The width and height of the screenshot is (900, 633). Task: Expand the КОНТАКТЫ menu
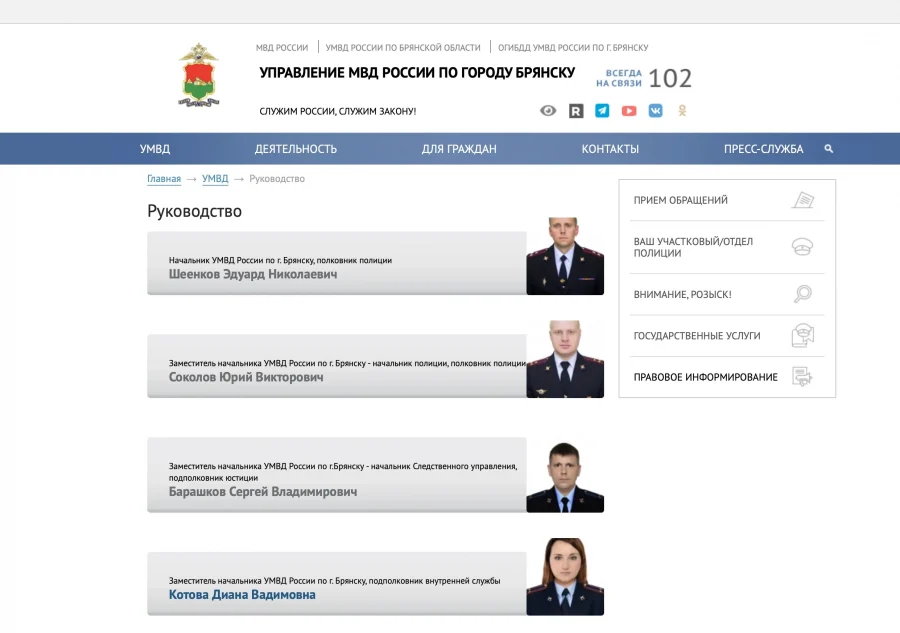(x=610, y=149)
